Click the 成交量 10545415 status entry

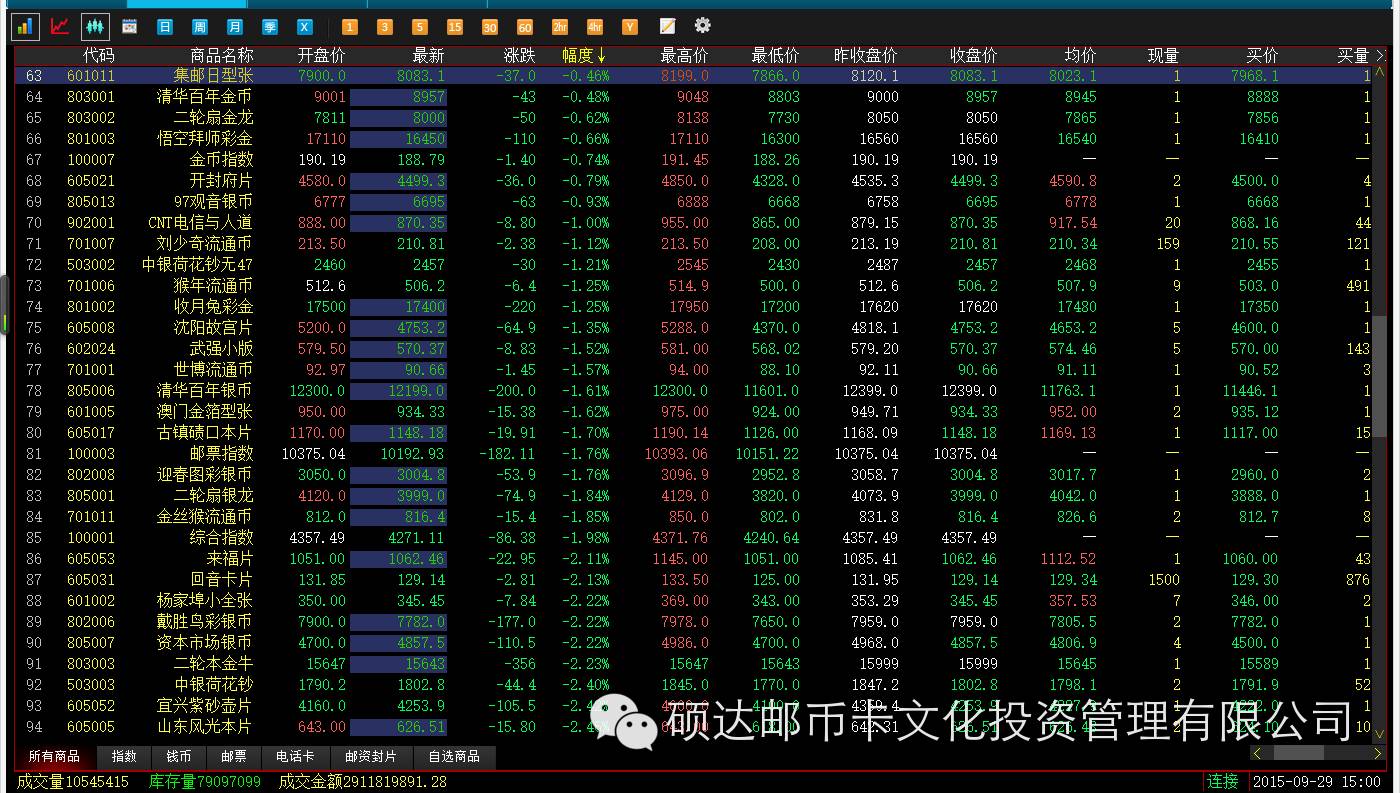73,782
